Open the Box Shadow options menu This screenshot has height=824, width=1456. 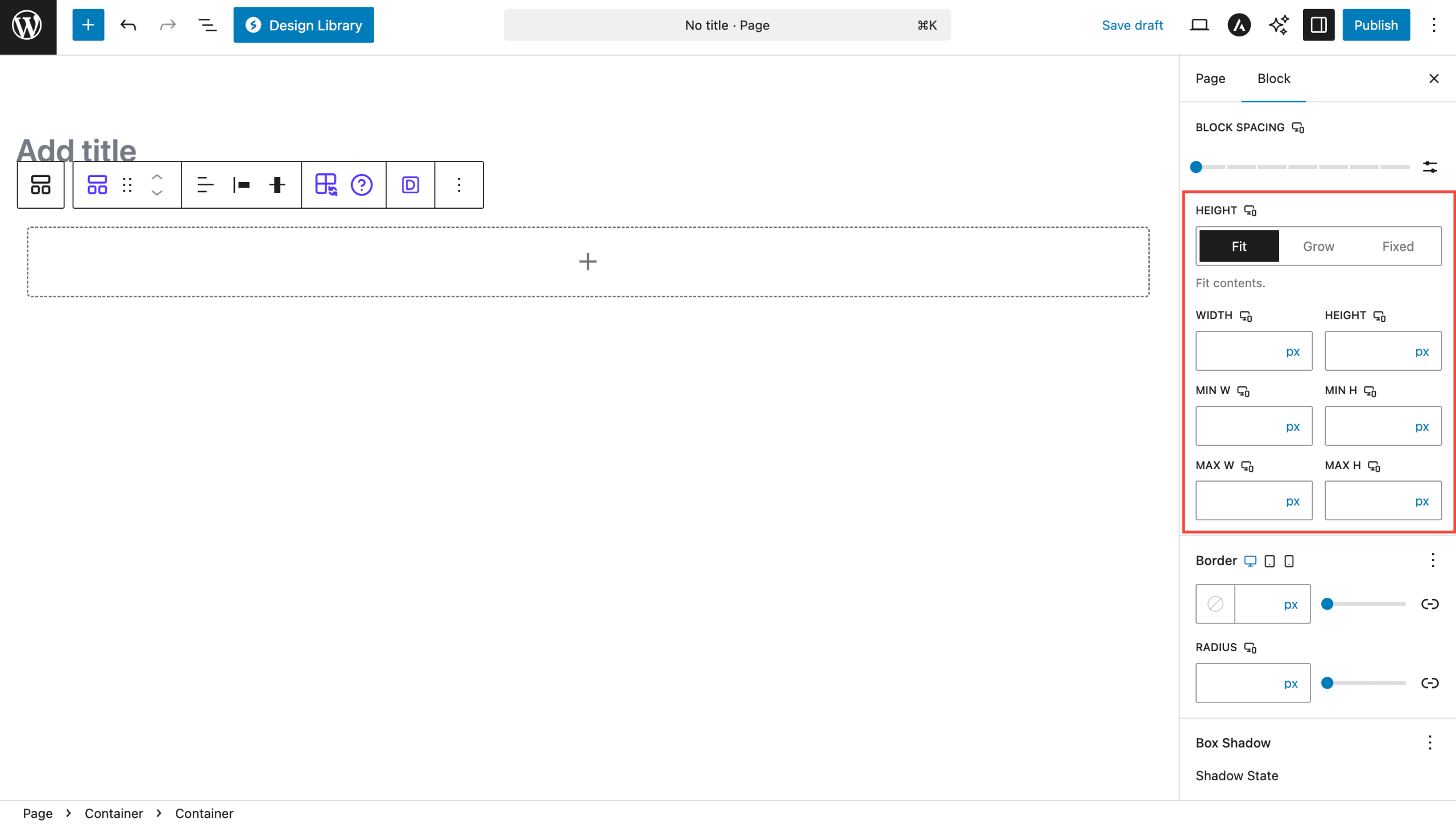click(x=1429, y=743)
